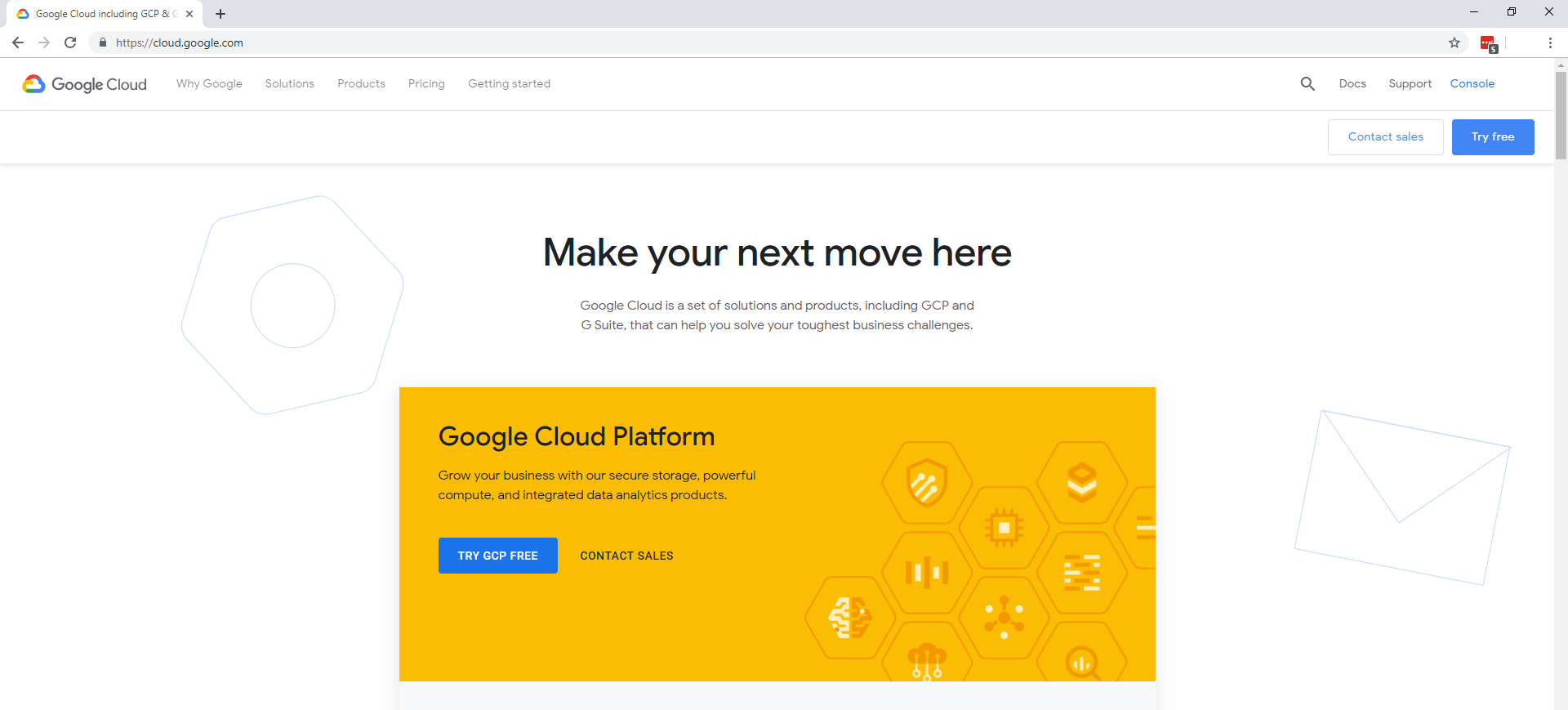Open a new tab with plus icon
1568x710 pixels.
(x=220, y=14)
